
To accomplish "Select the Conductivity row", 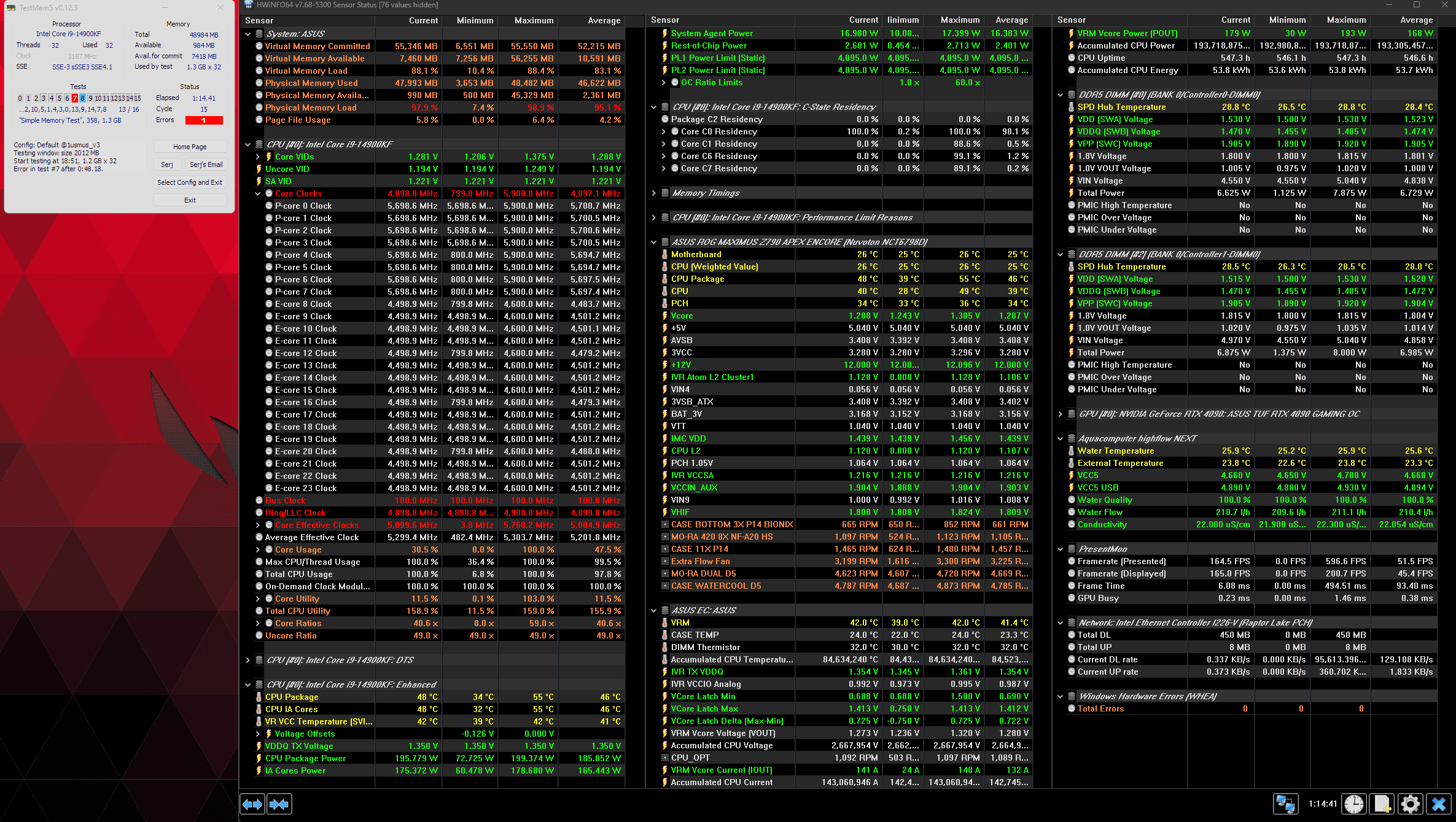I will coord(1251,524).
